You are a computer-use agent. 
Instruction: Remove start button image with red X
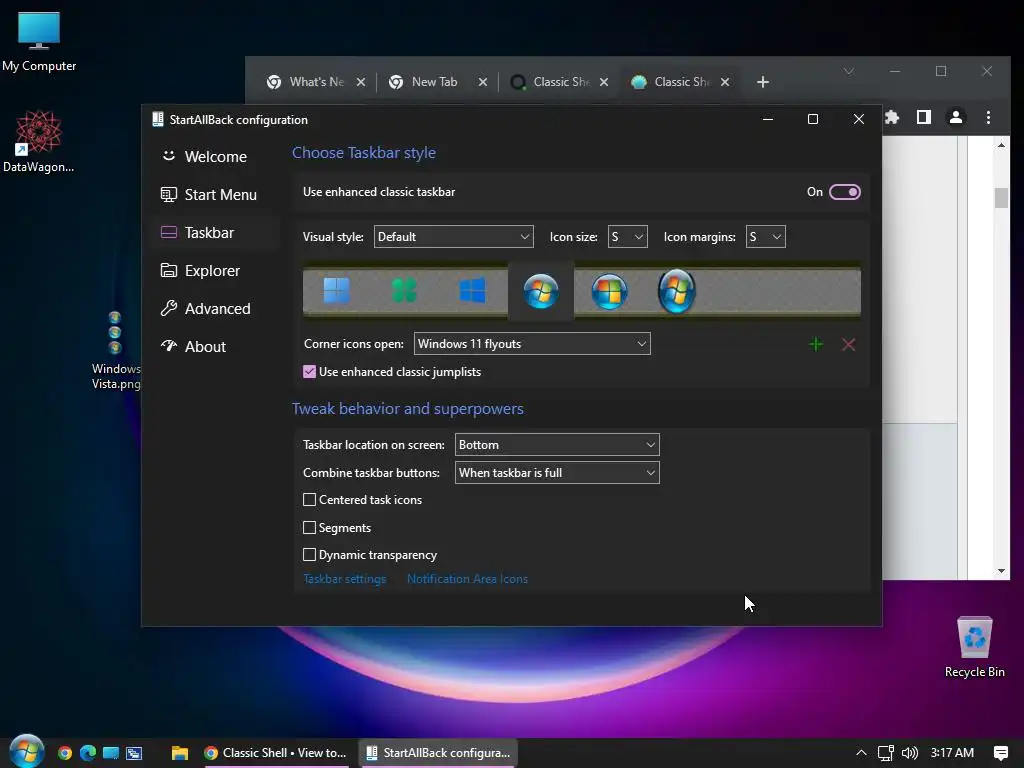[848, 344]
